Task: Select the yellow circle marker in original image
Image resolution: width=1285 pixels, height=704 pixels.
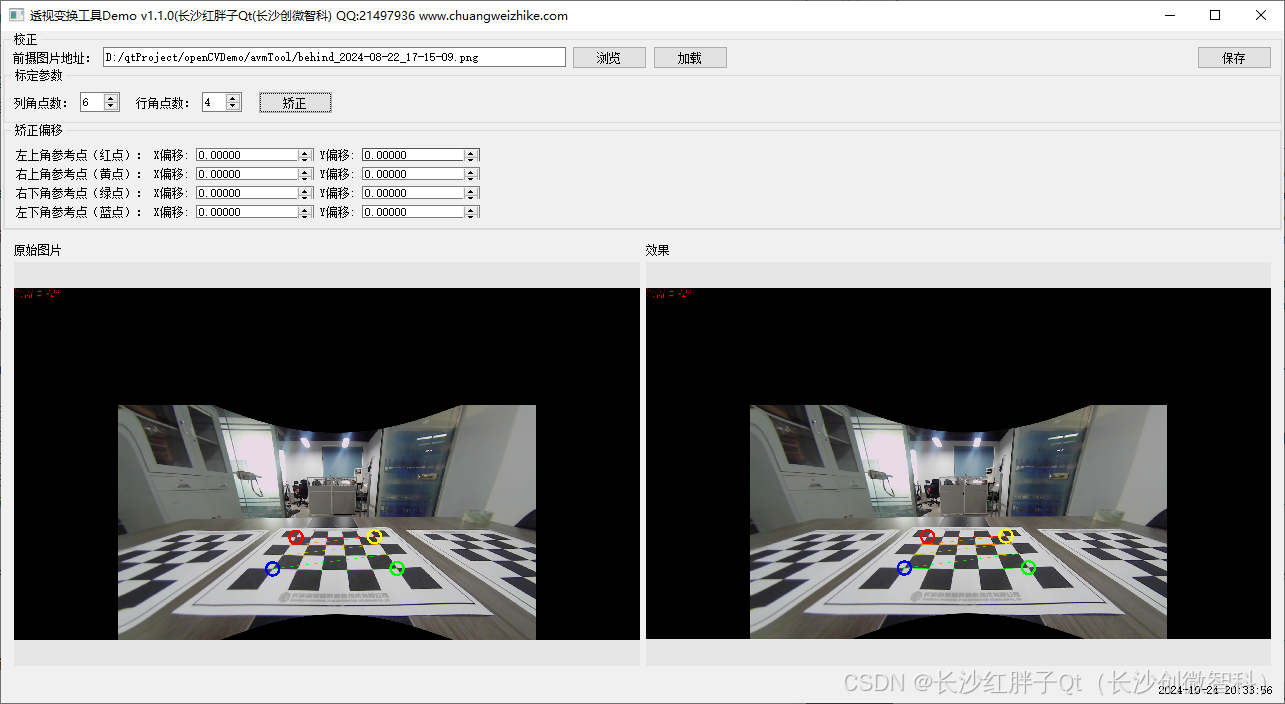Action: (376, 537)
